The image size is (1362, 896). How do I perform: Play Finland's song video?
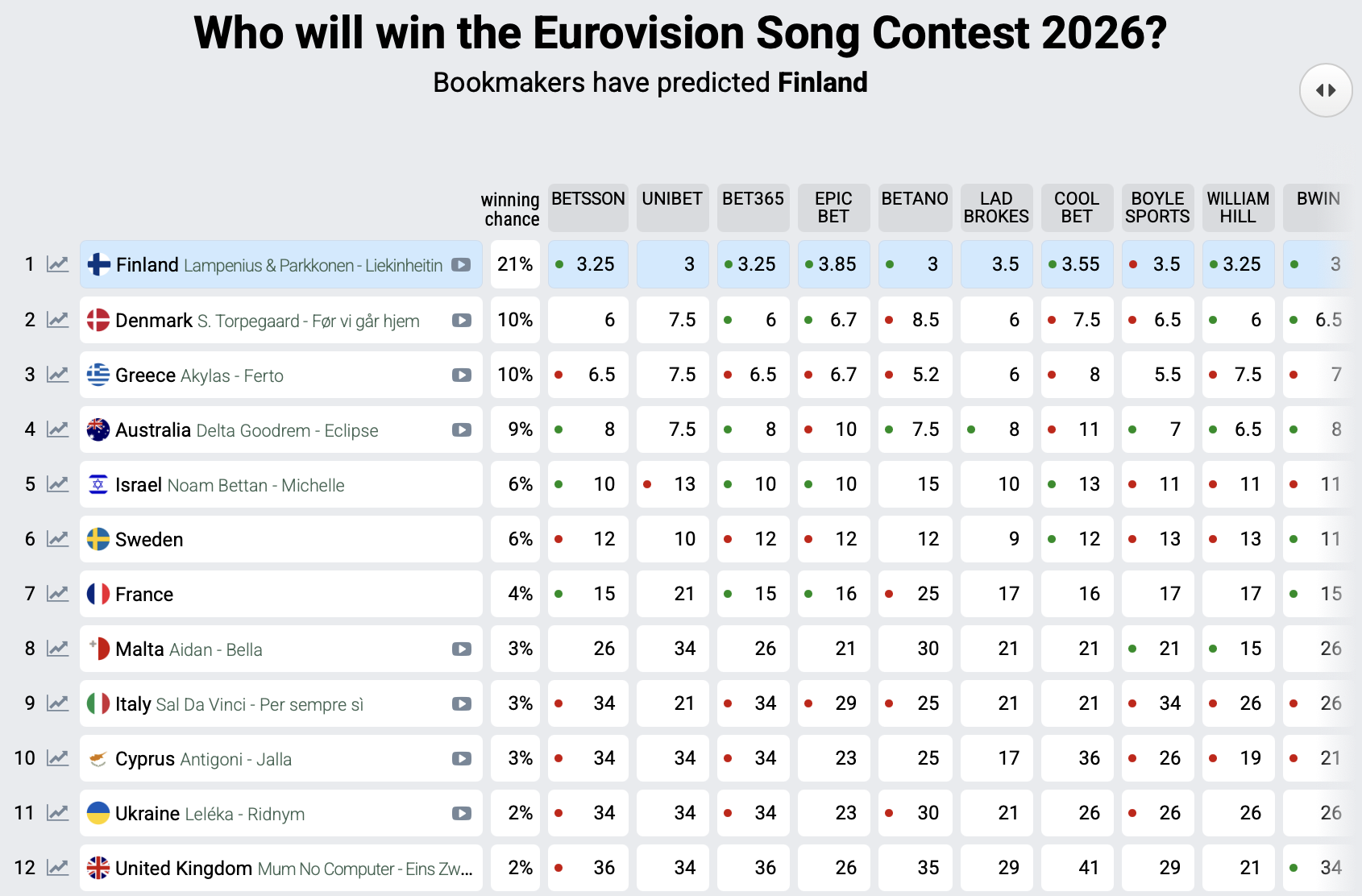461,265
